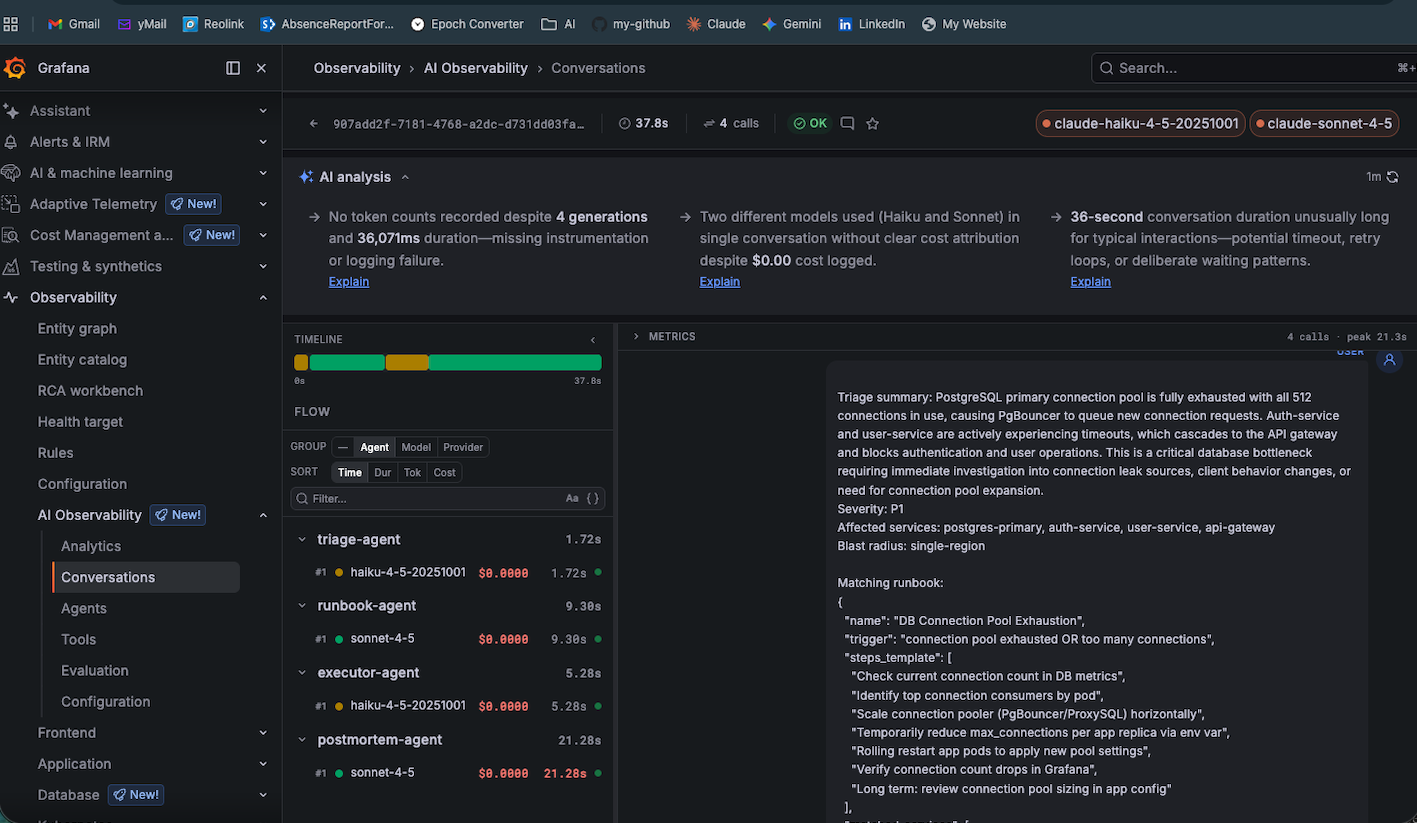
Task: Close the Grafana navigation menu
Action: 261,68
